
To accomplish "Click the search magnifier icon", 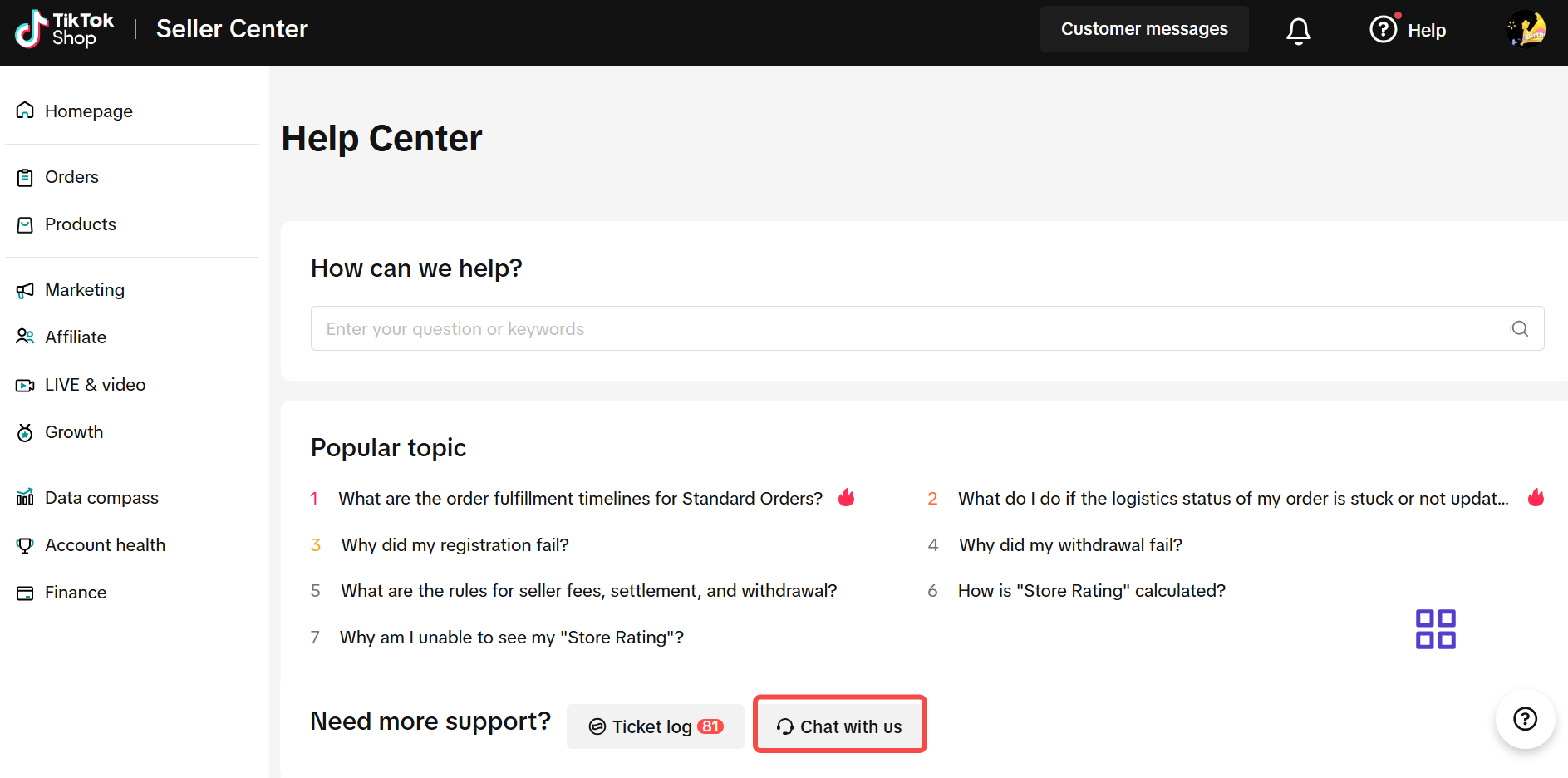I will click(x=1519, y=328).
